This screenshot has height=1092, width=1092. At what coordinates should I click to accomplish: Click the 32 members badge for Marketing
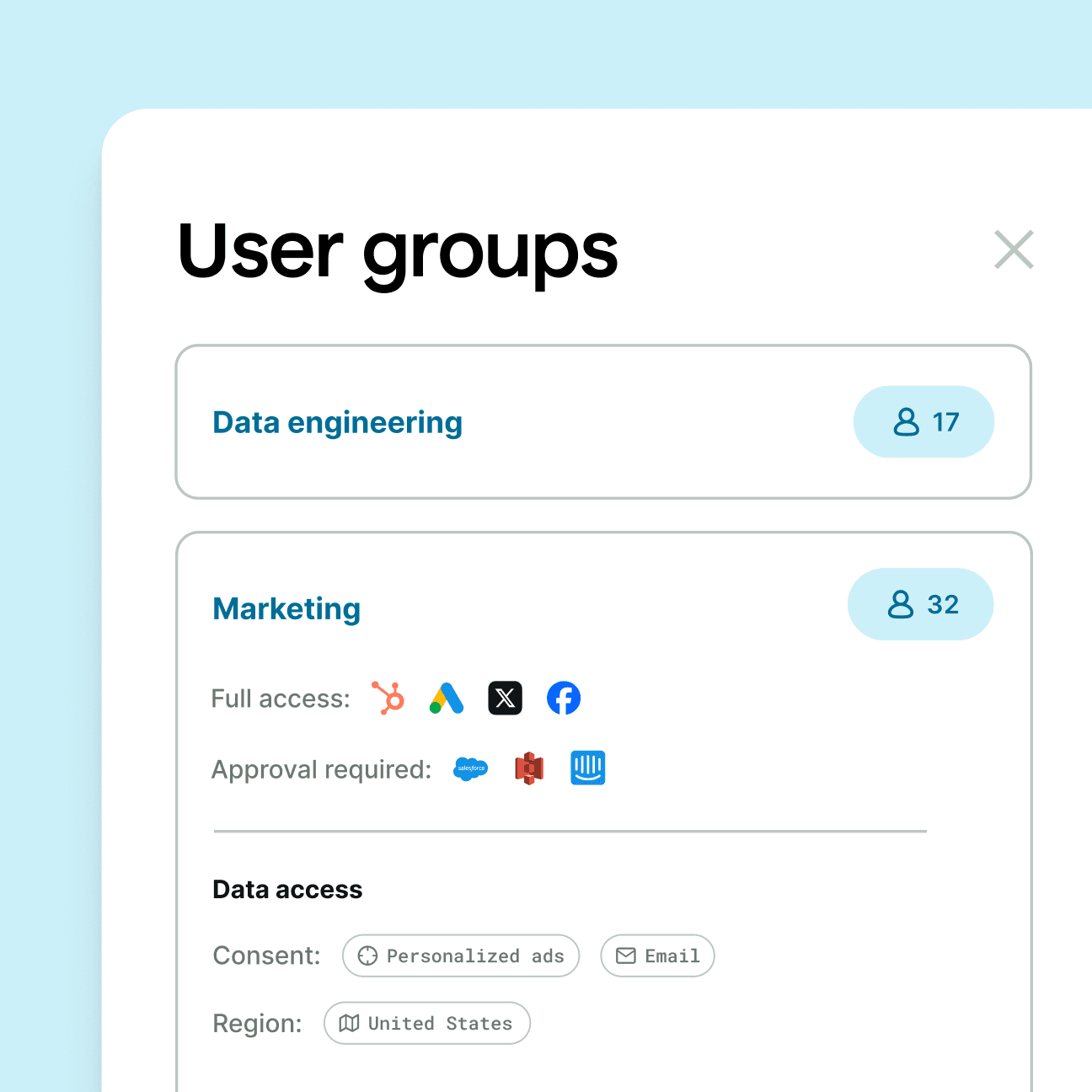[x=921, y=603]
